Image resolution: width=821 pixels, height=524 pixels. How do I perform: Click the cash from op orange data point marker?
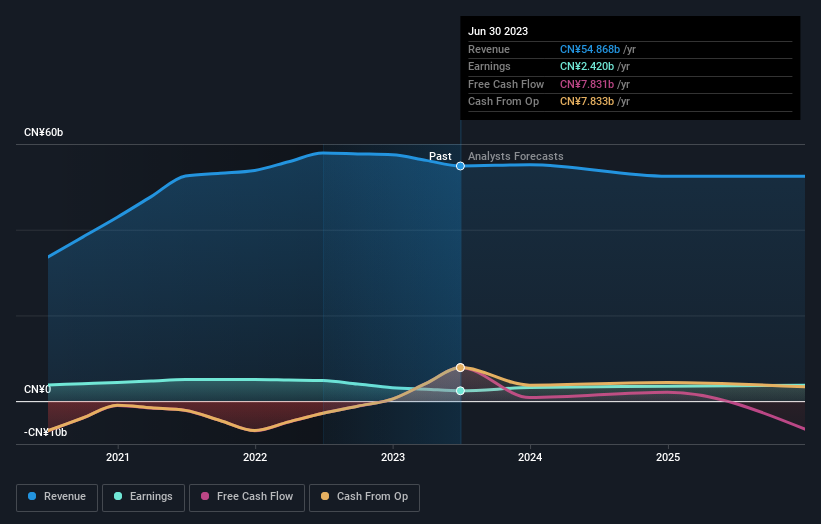[460, 367]
